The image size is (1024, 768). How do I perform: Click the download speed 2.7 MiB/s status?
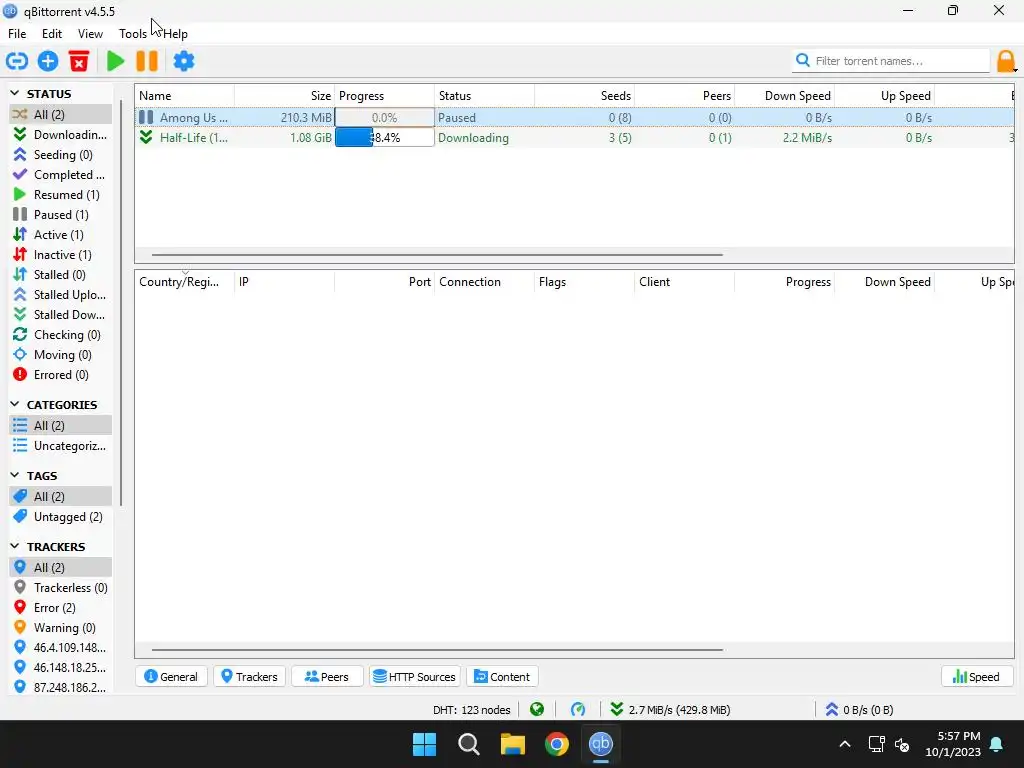click(671, 710)
